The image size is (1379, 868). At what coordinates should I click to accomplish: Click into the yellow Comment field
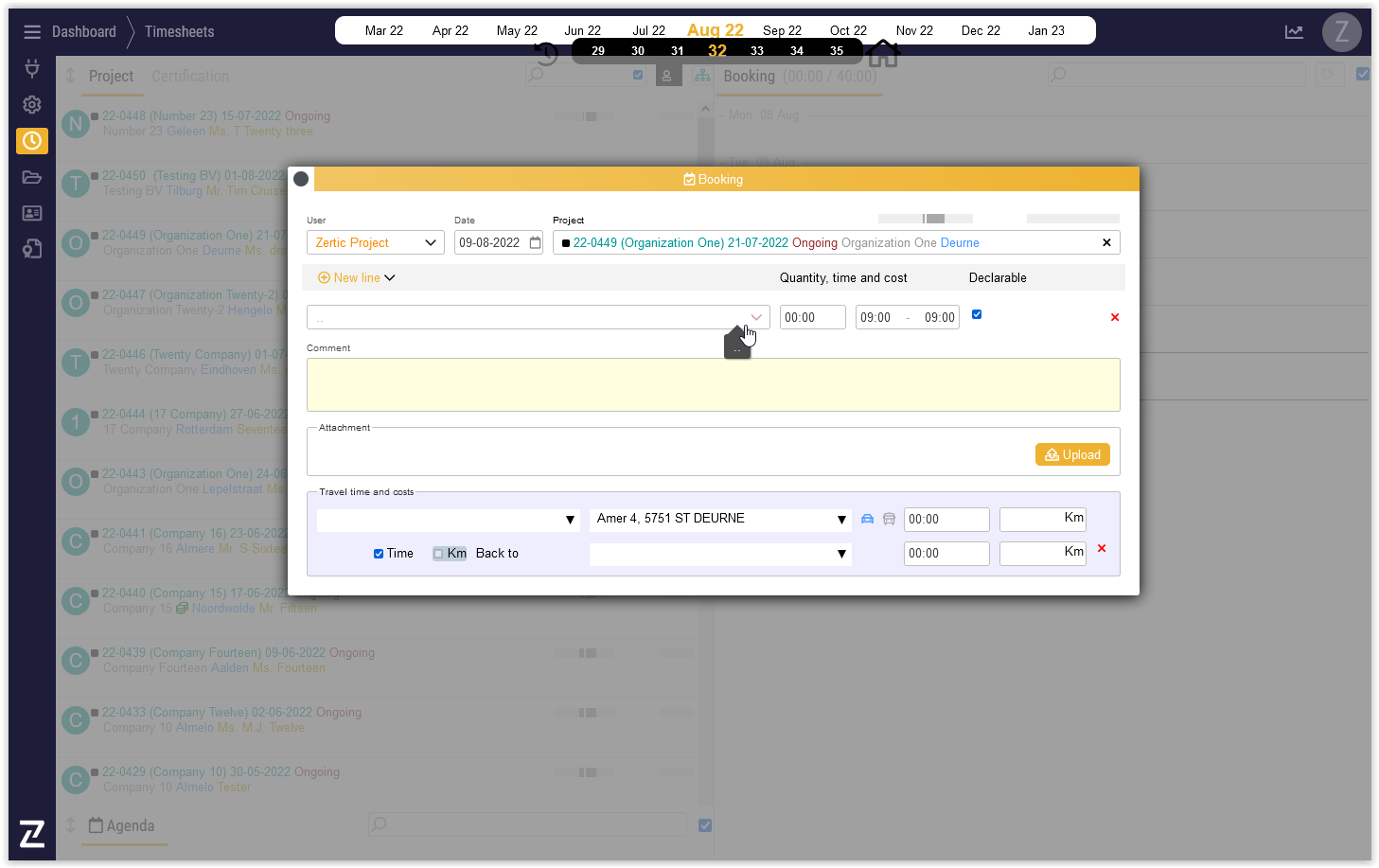coord(713,385)
